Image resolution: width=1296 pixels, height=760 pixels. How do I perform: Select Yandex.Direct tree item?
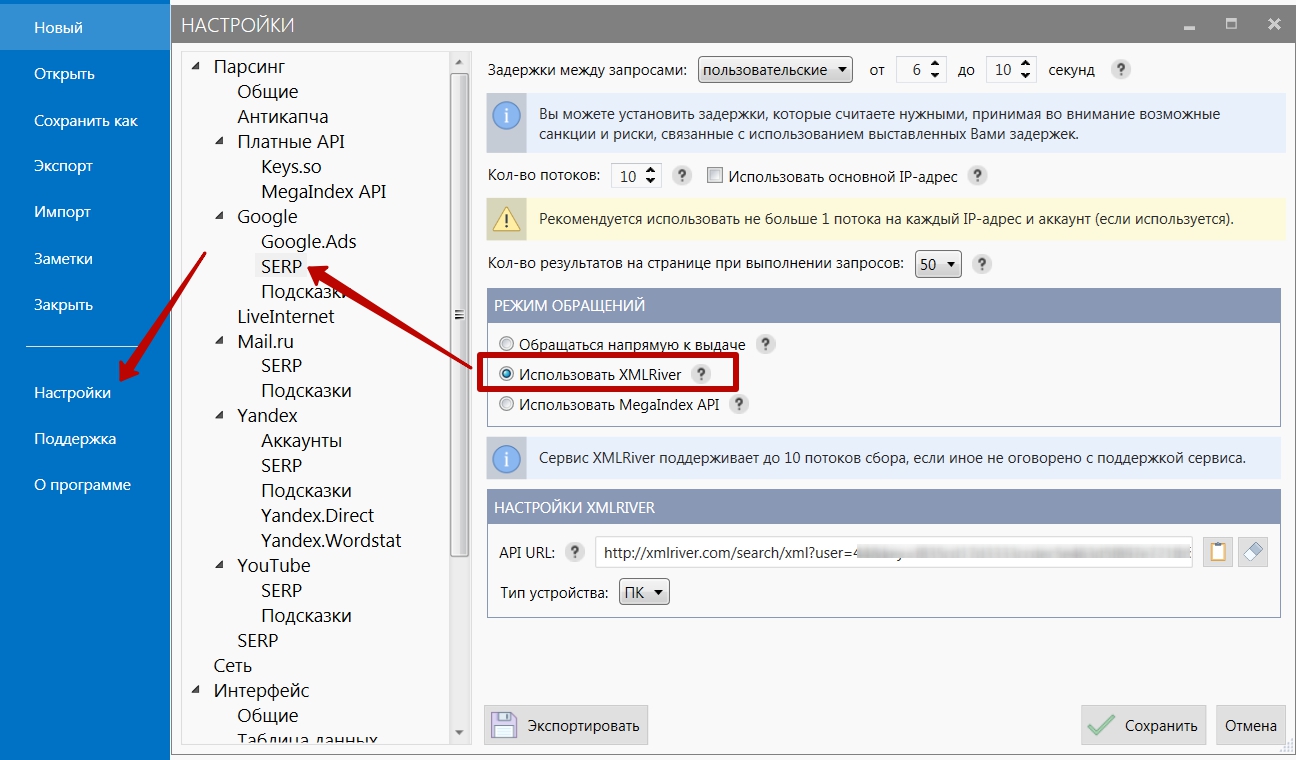pos(317,516)
